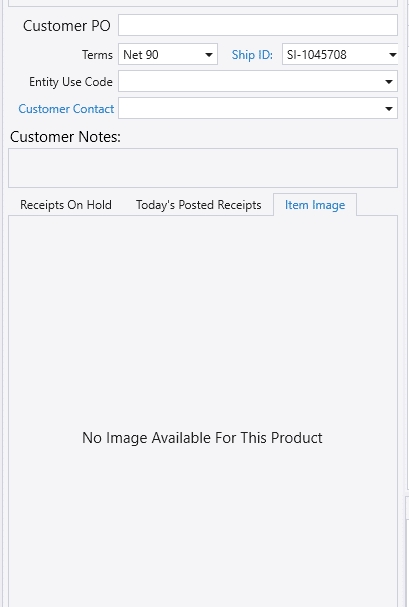This screenshot has height=607, width=409.
Task: Expand the Ship ID dropdown arrow
Action: click(x=392, y=55)
